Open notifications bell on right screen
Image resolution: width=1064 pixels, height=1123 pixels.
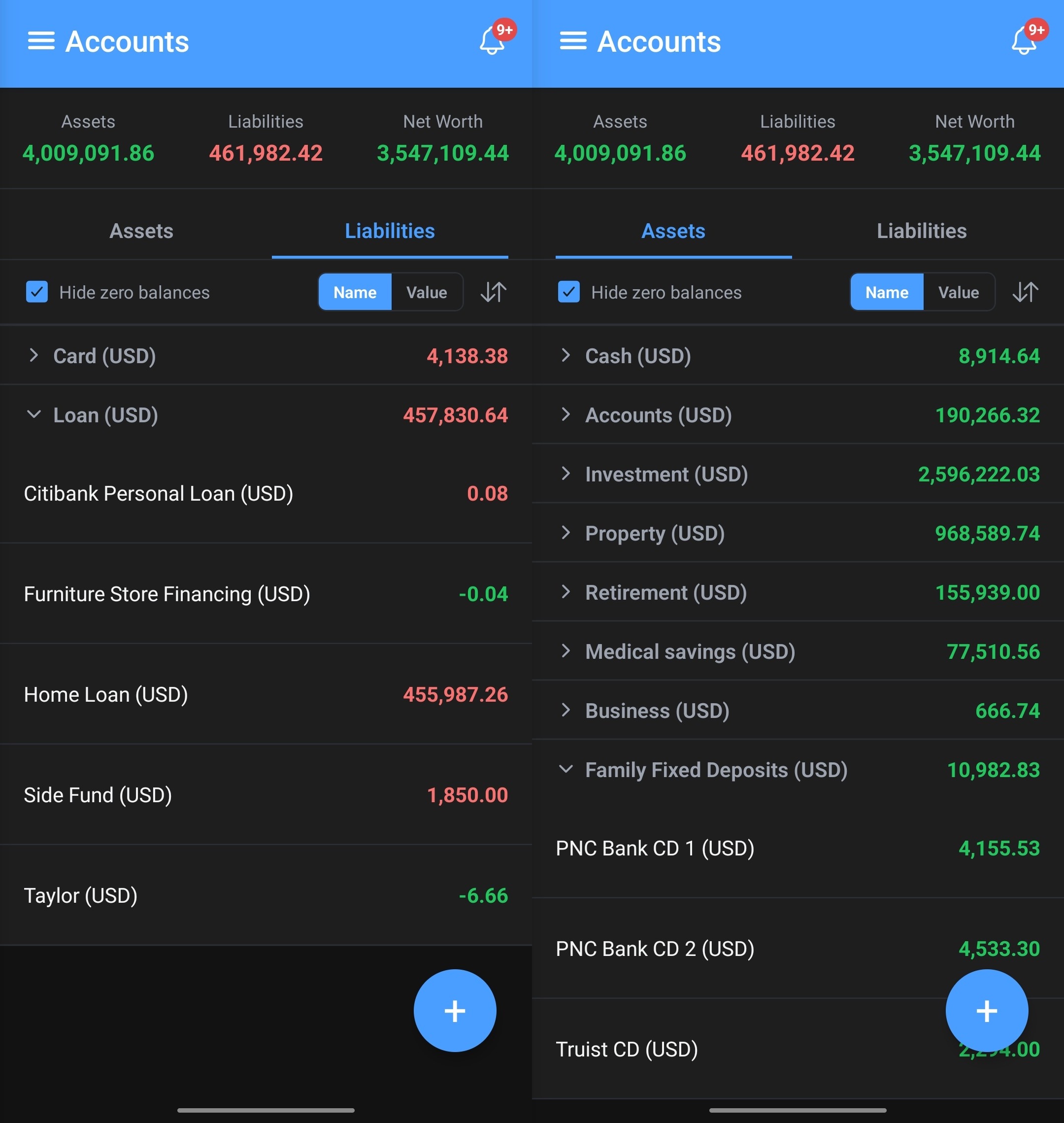(x=1024, y=40)
